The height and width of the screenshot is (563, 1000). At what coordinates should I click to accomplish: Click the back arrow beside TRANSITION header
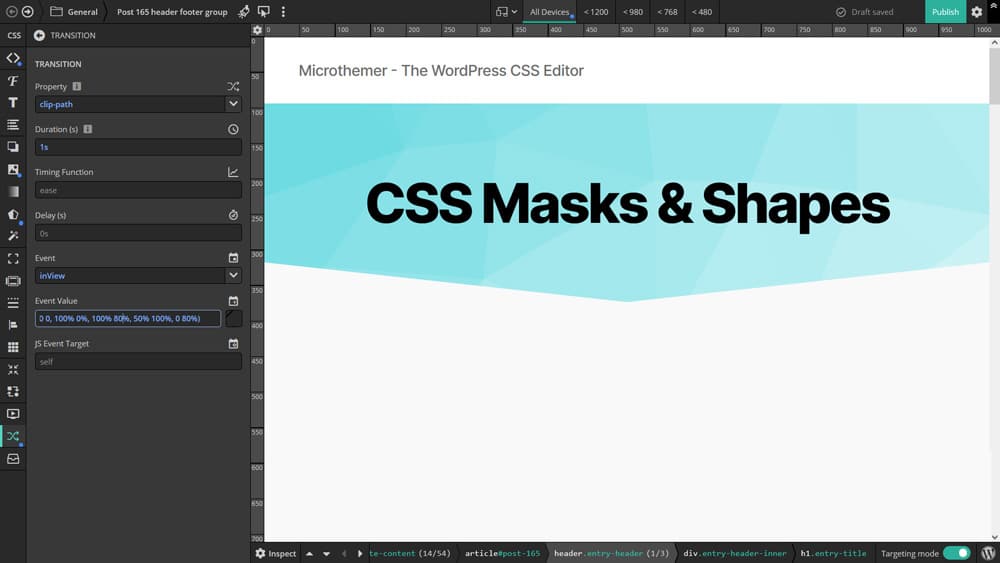click(40, 35)
